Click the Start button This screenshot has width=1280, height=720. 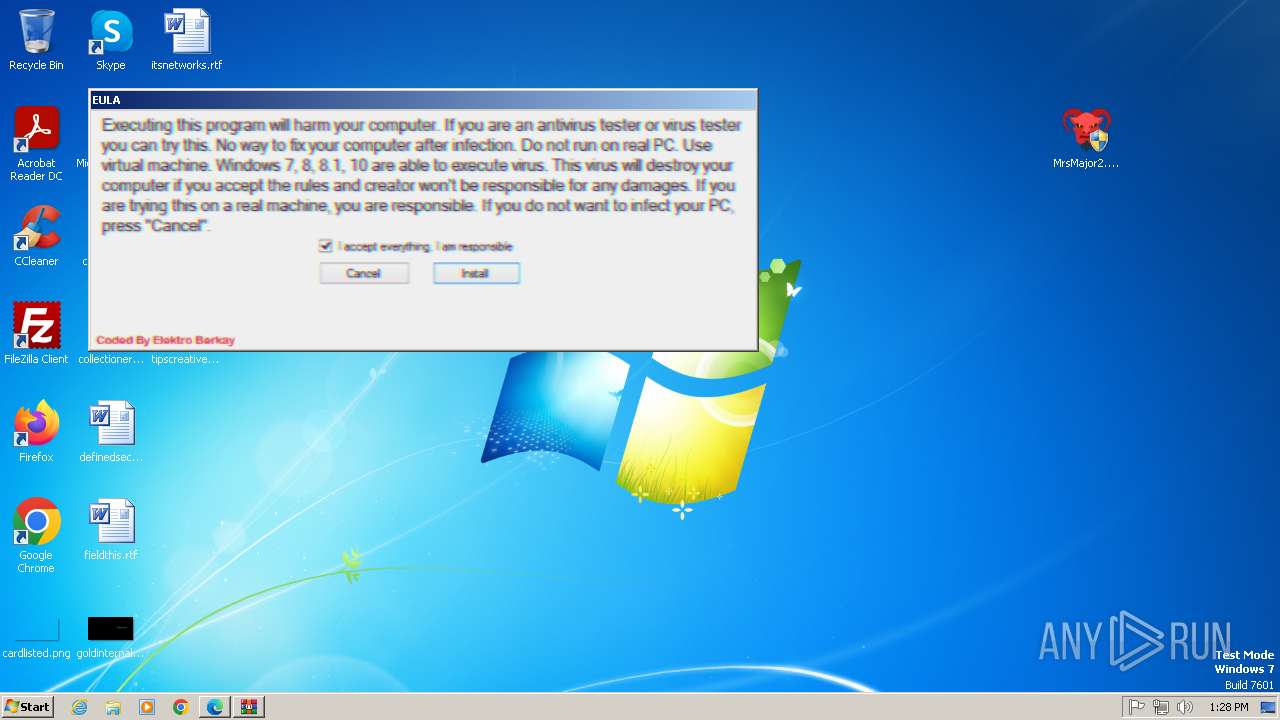pyautogui.click(x=27, y=707)
